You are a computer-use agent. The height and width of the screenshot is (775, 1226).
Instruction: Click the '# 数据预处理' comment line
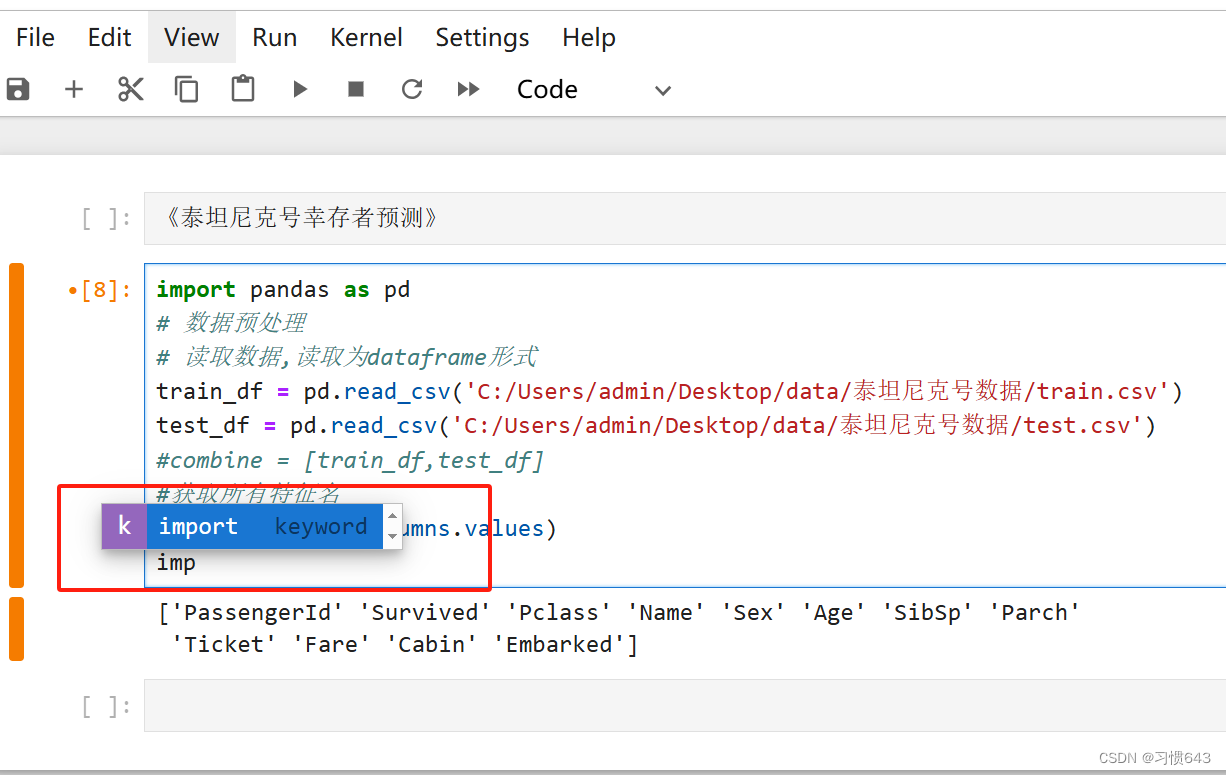click(x=231, y=323)
